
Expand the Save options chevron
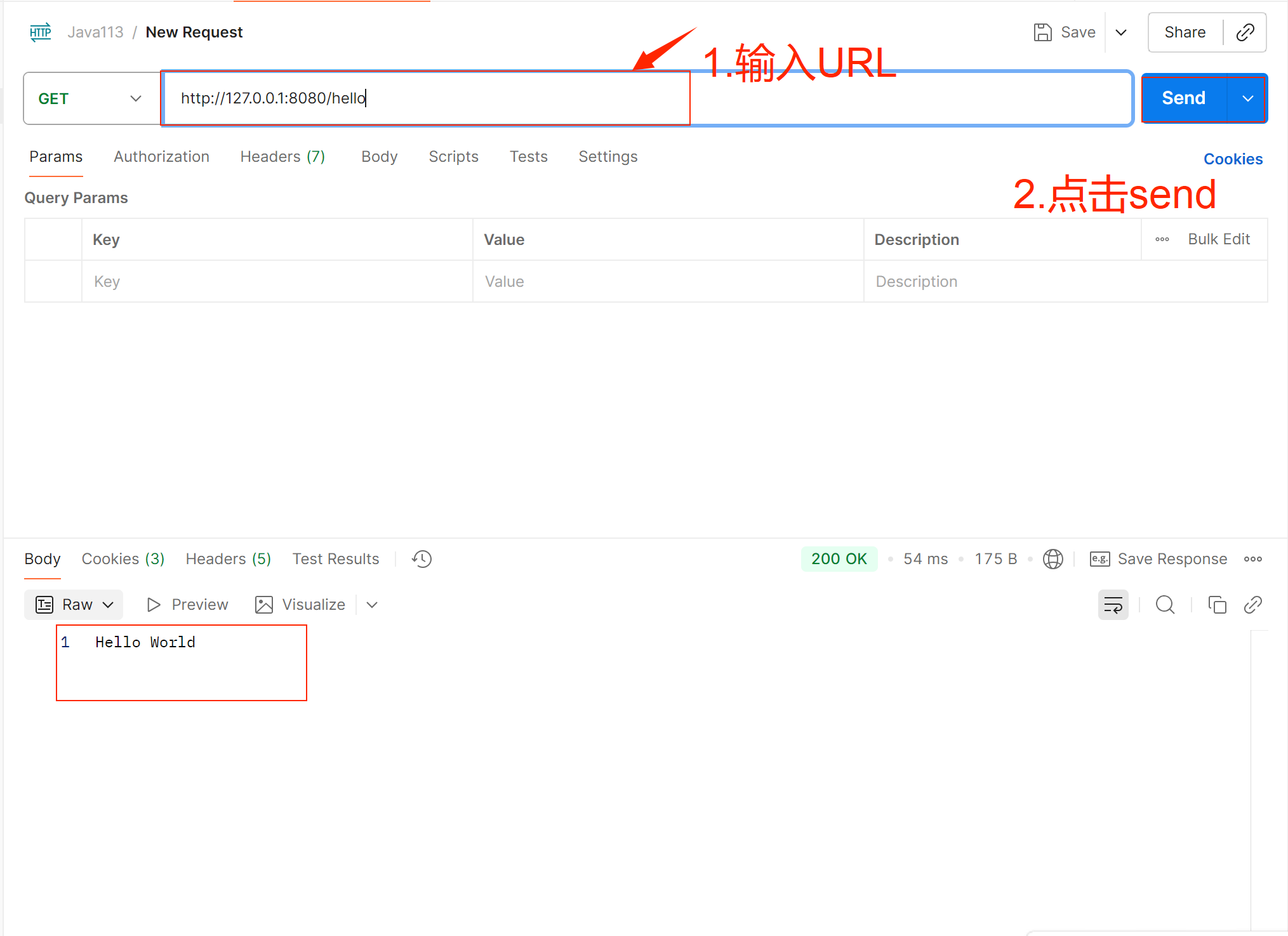1121,32
